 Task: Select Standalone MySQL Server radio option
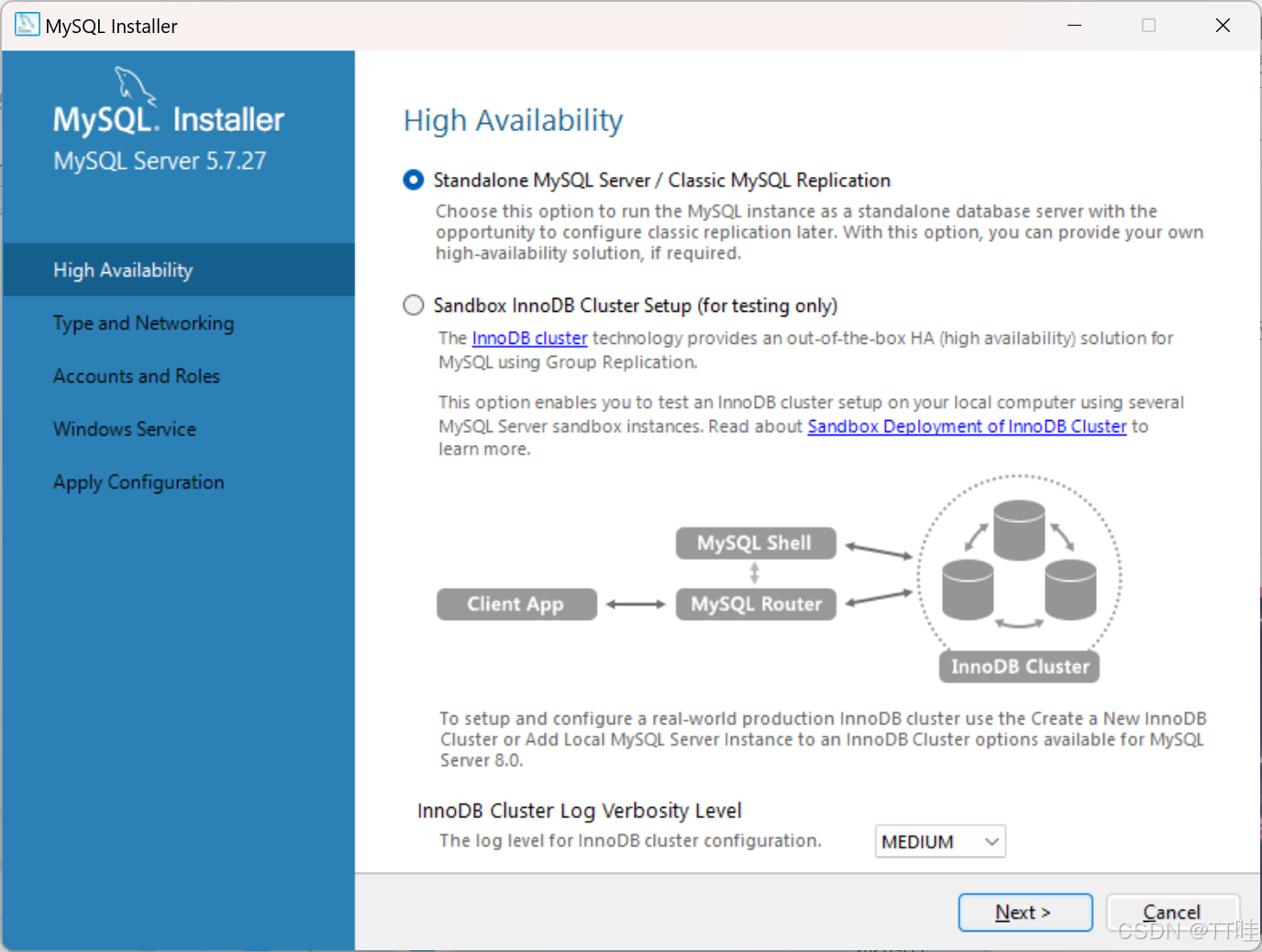click(414, 180)
